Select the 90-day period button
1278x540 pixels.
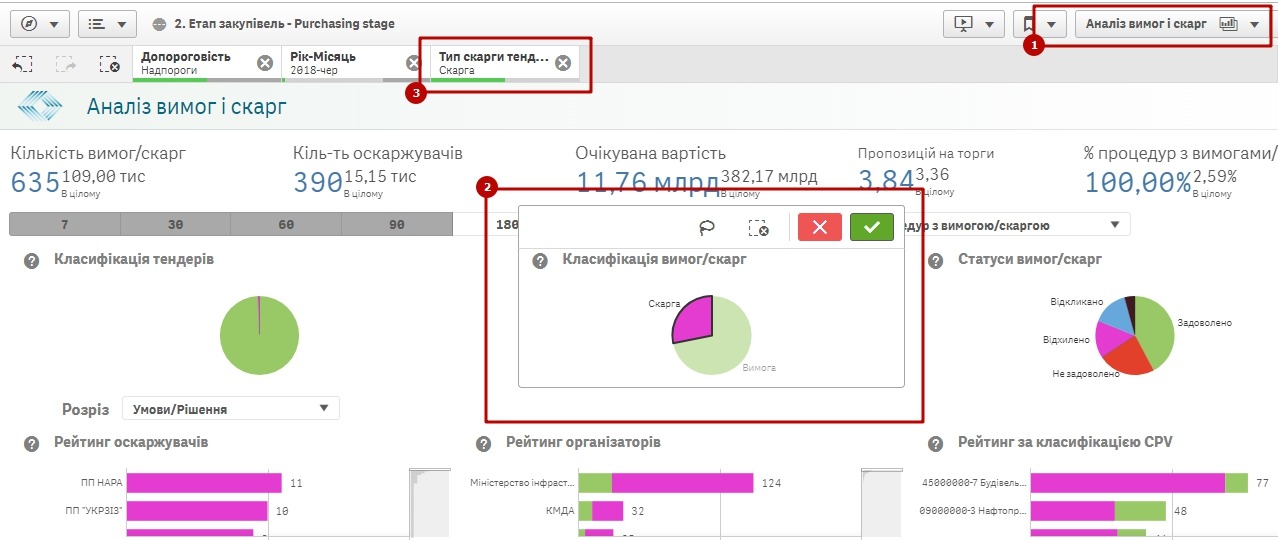[397, 224]
